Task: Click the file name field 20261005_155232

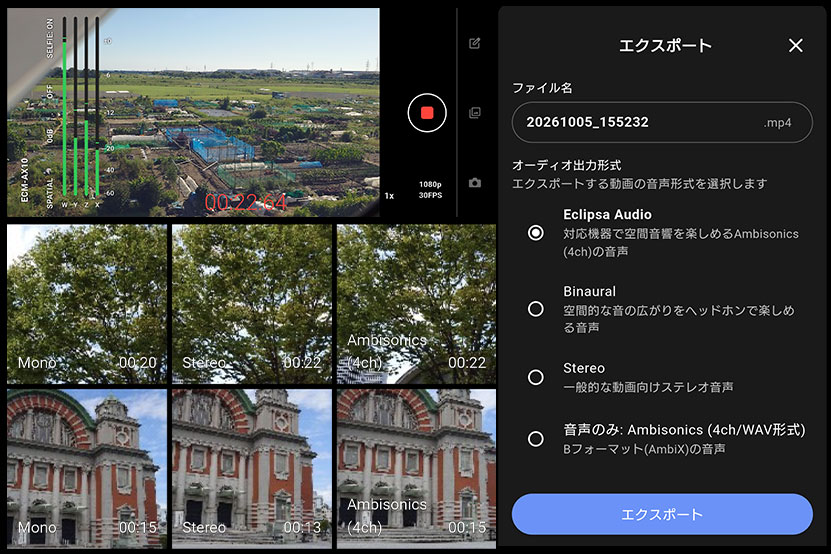Action: coord(662,122)
